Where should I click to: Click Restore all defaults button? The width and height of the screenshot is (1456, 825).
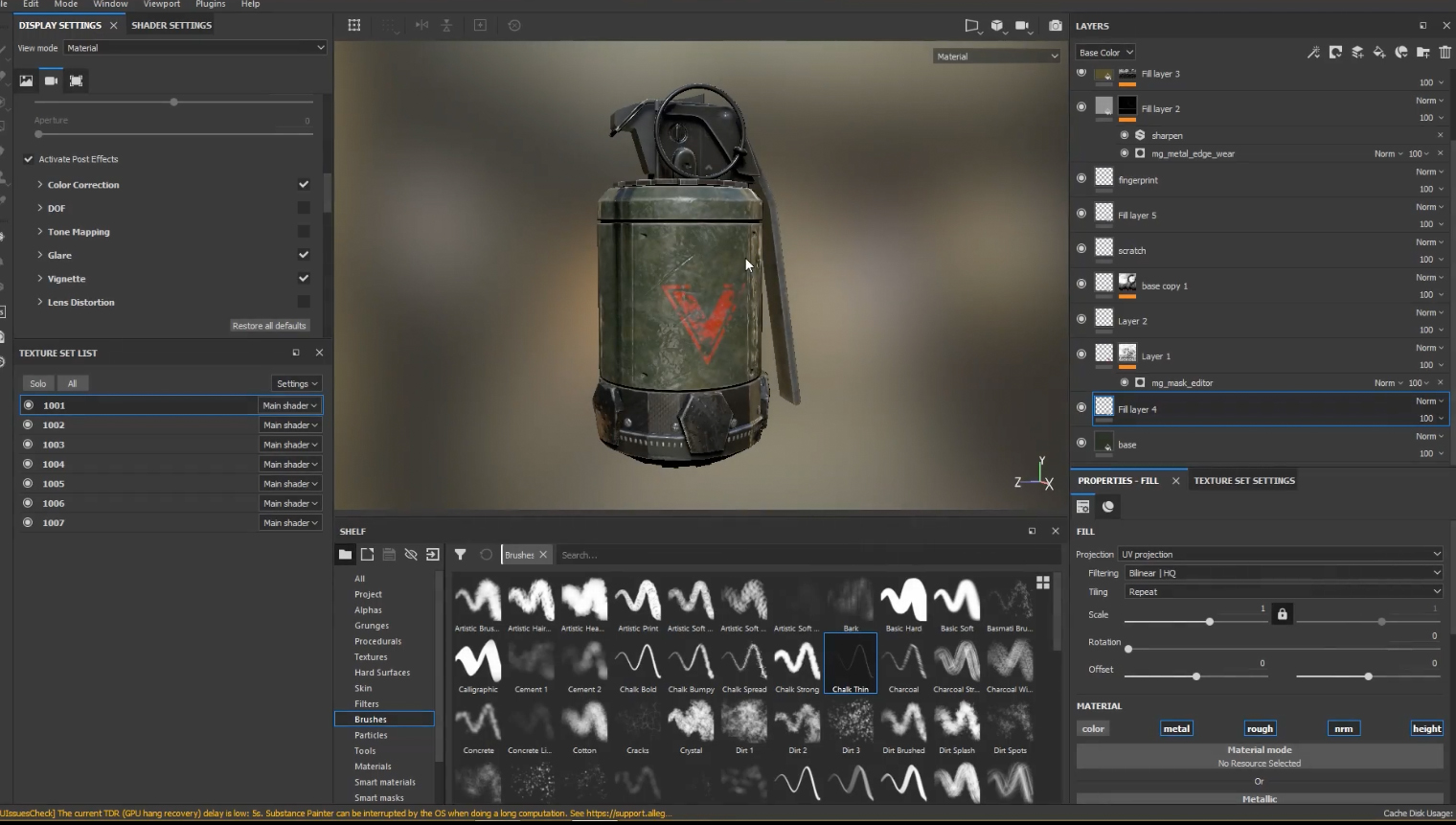coord(269,326)
